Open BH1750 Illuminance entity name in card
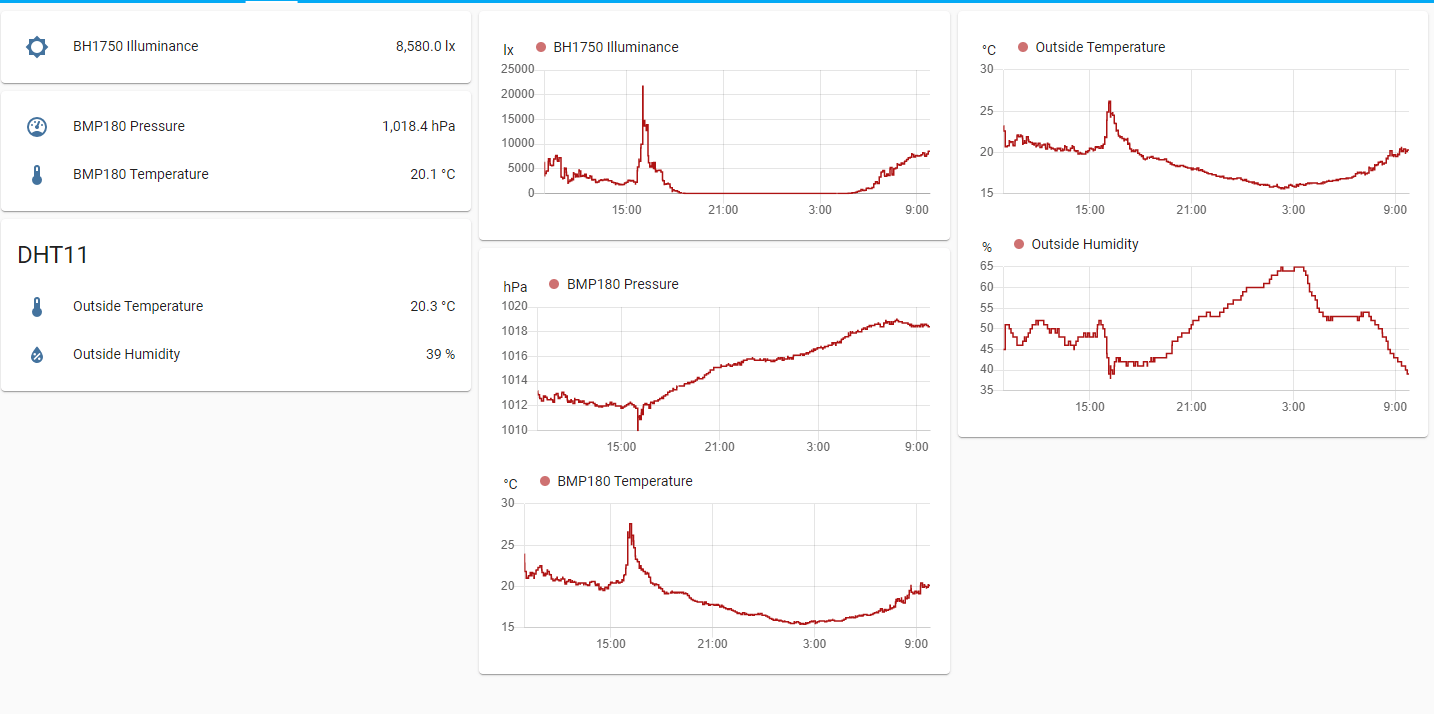 click(135, 46)
